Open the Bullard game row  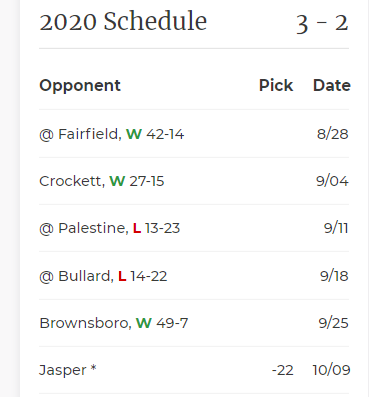pyautogui.click(x=194, y=276)
